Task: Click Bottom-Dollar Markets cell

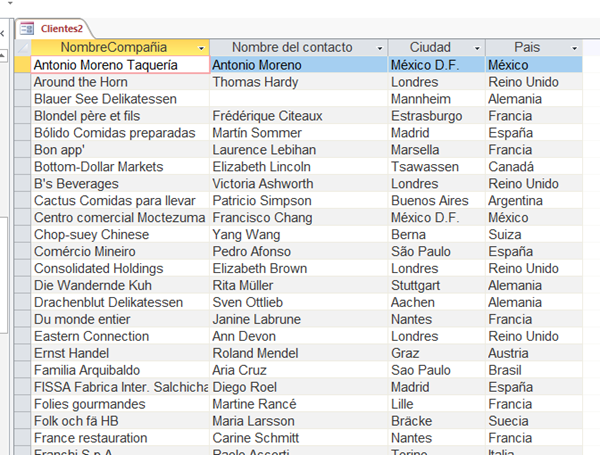Action: 120,166
